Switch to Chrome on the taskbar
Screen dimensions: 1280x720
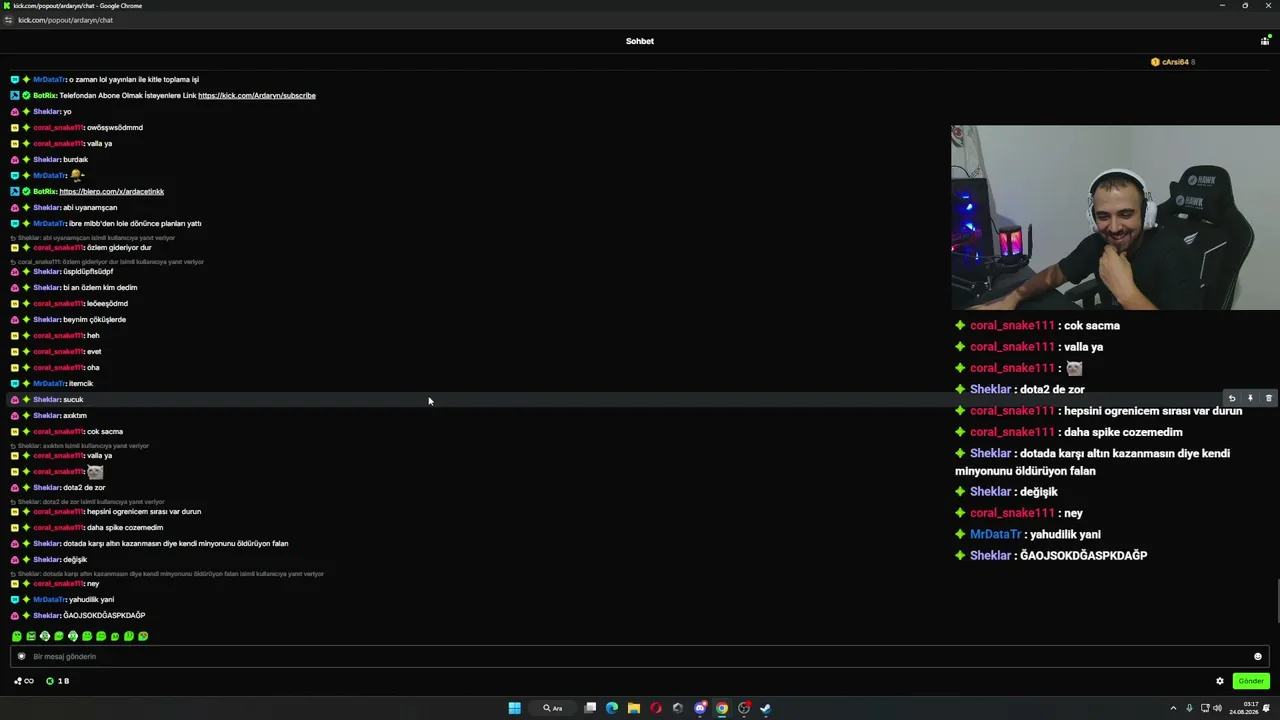pyautogui.click(x=721, y=708)
